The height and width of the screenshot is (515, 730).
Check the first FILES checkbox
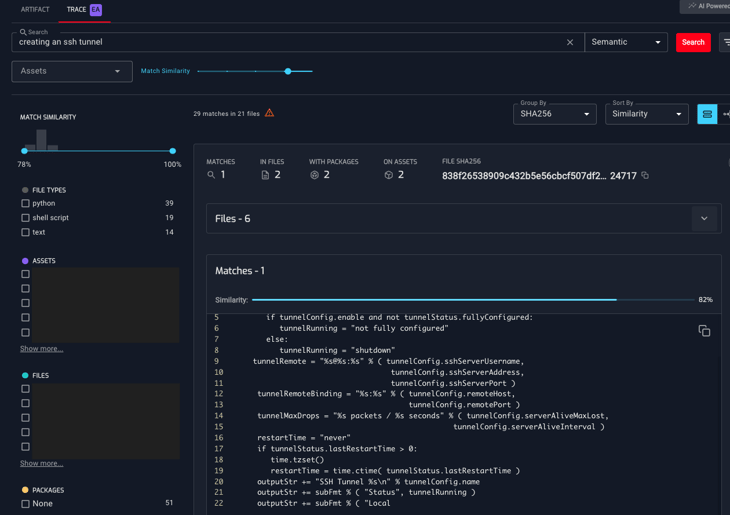click(26, 389)
